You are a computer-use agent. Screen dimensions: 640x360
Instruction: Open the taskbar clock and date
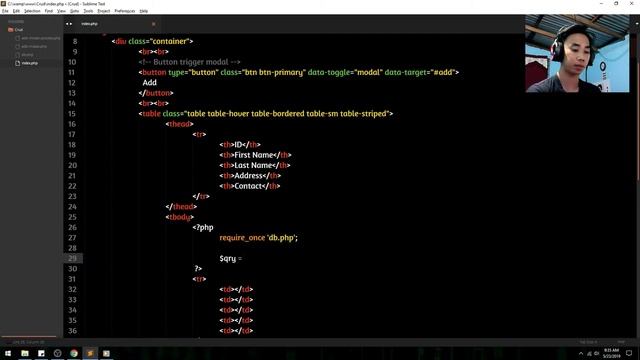click(611, 353)
